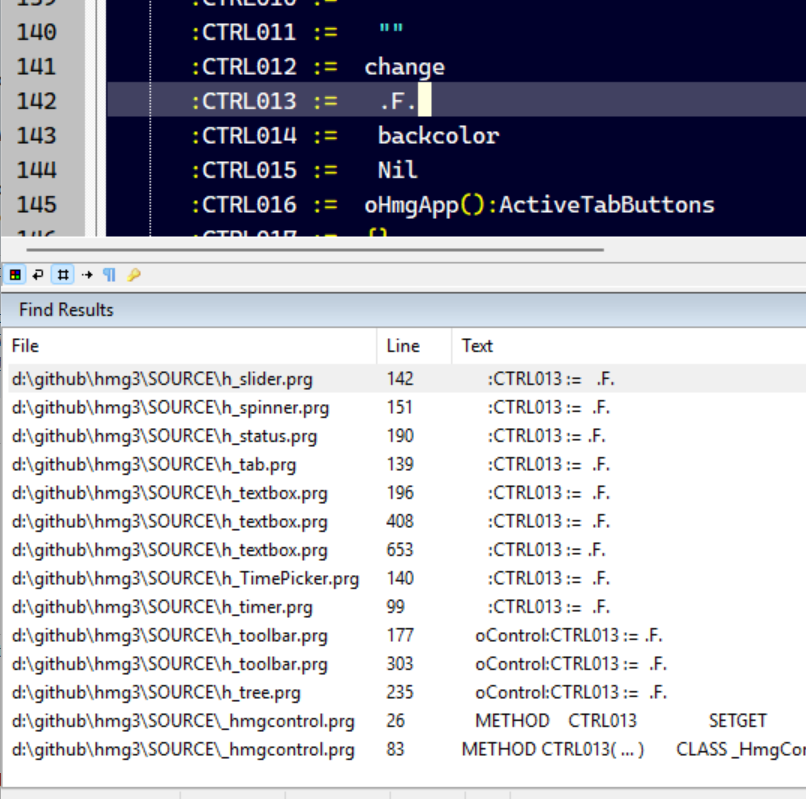The height and width of the screenshot is (799, 806).
Task: Click the Text column header
Action: coord(629,346)
